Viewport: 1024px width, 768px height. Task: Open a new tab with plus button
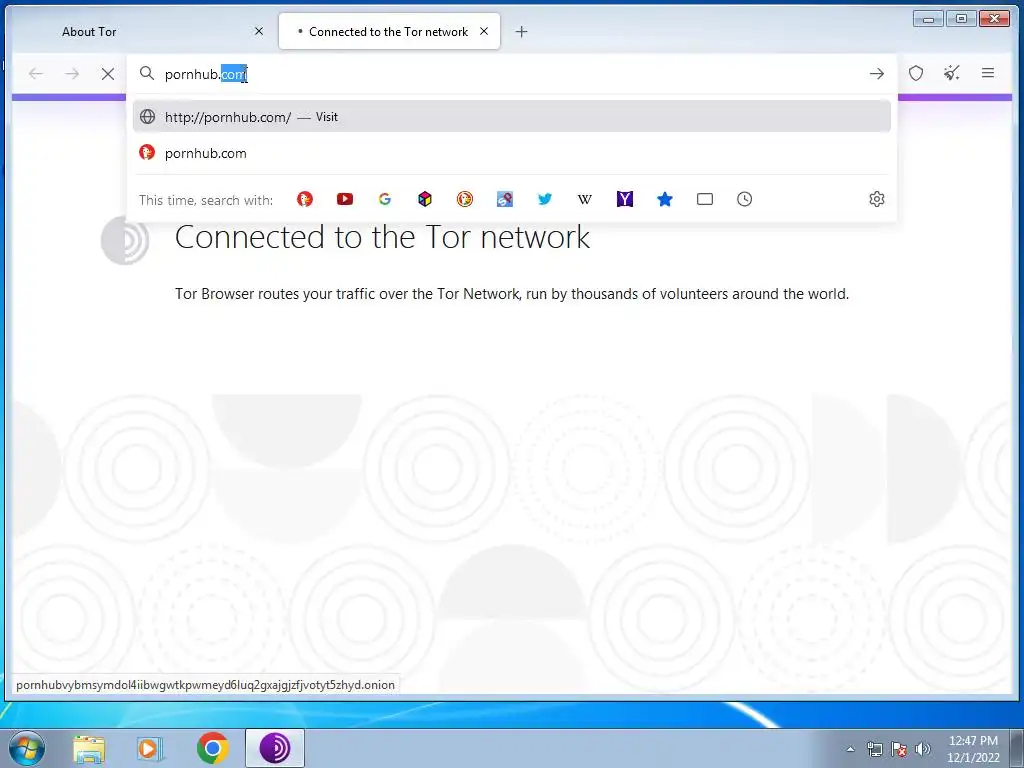click(x=521, y=31)
